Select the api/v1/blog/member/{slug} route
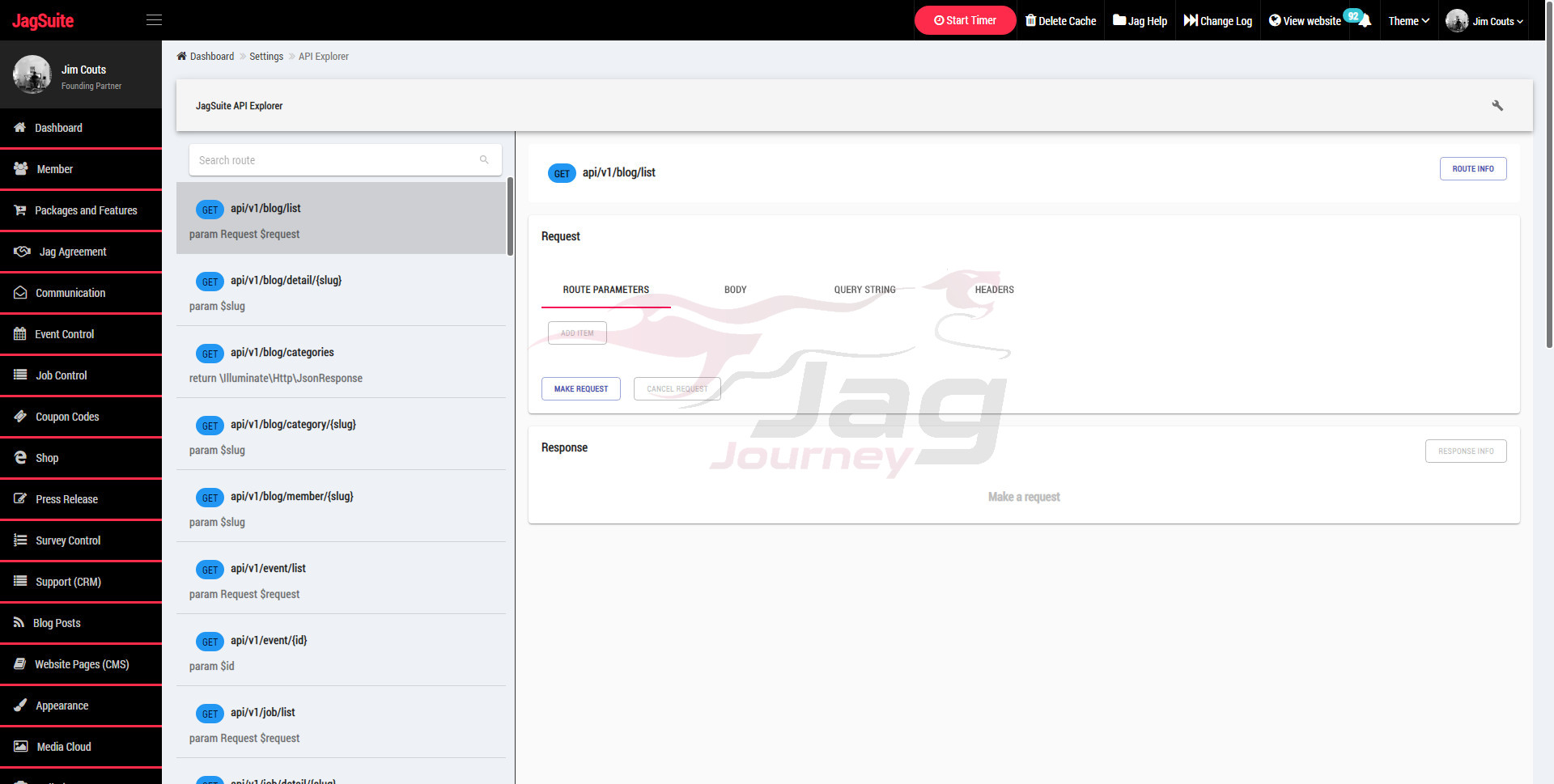The width and height of the screenshot is (1554, 784). (x=342, y=506)
